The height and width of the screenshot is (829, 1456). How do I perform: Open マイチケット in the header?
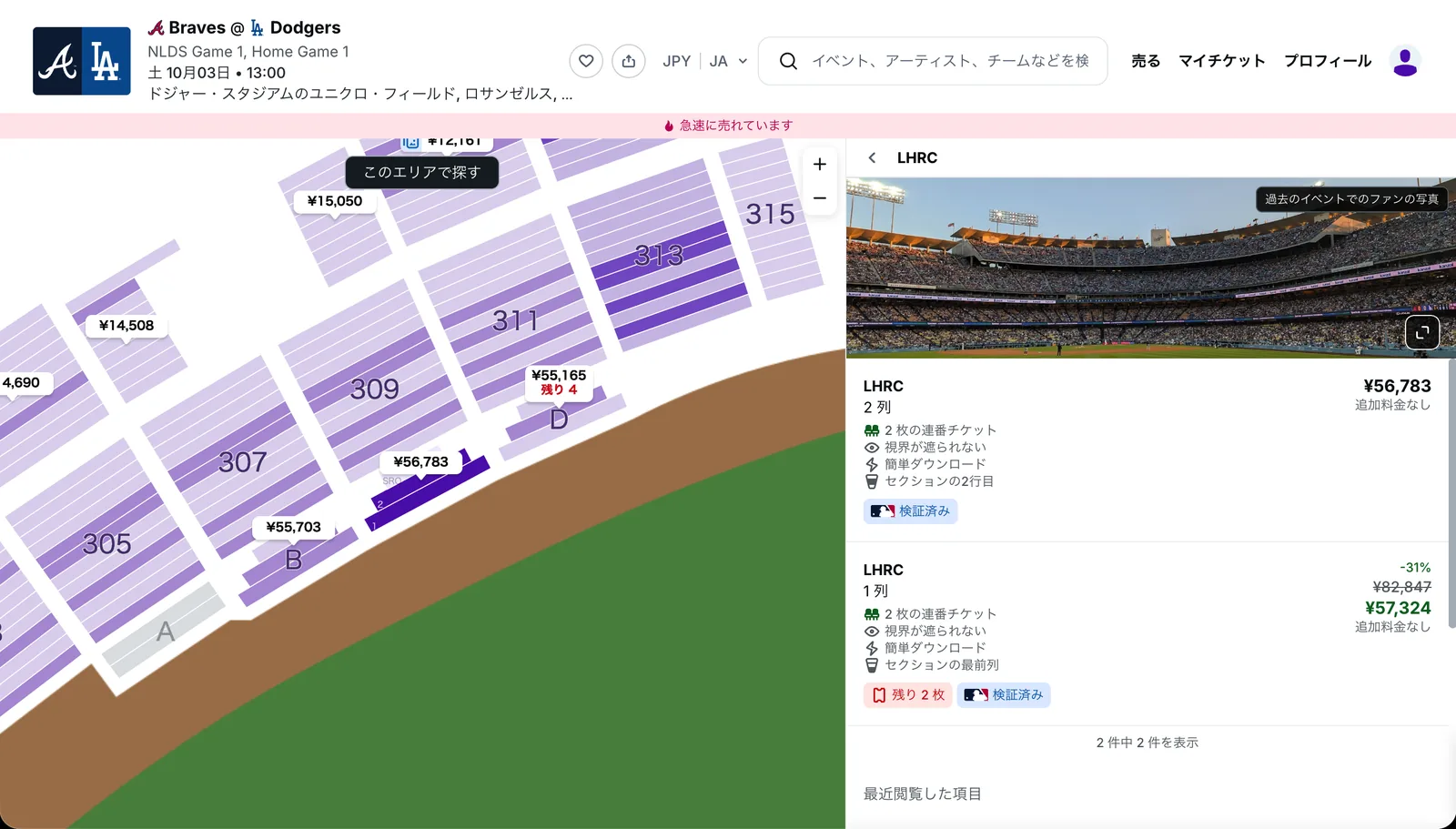pyautogui.click(x=1222, y=61)
